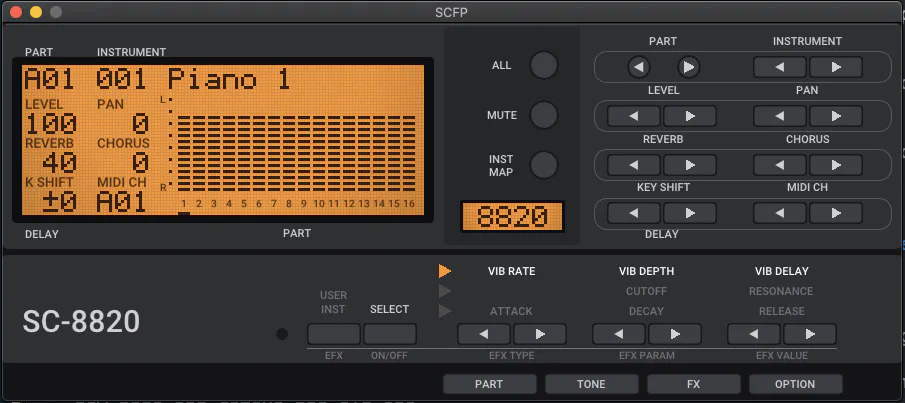
Task: Click the third gray row indicator arrow
Action: tap(444, 311)
